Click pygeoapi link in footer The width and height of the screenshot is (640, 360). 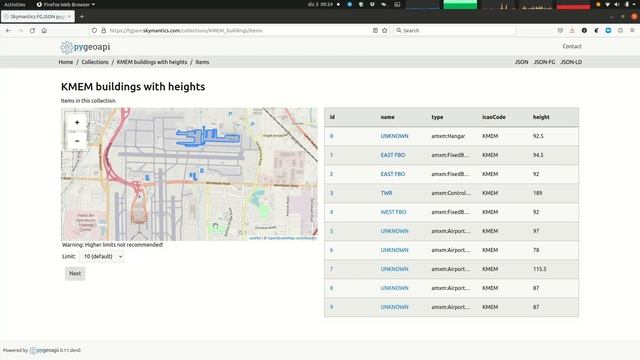point(44,350)
